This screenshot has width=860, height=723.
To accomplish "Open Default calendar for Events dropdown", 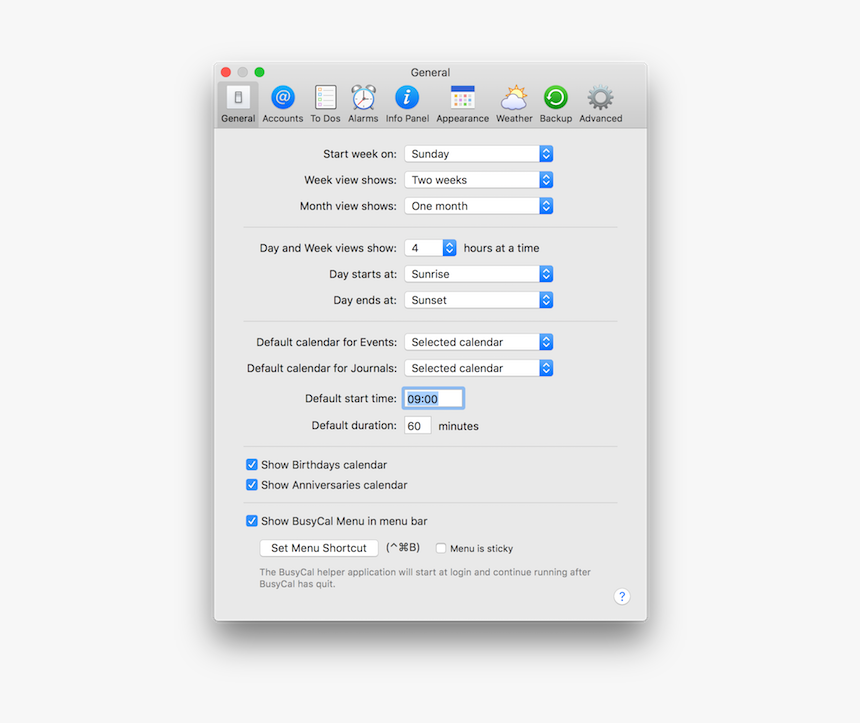I will pyautogui.click(x=478, y=341).
